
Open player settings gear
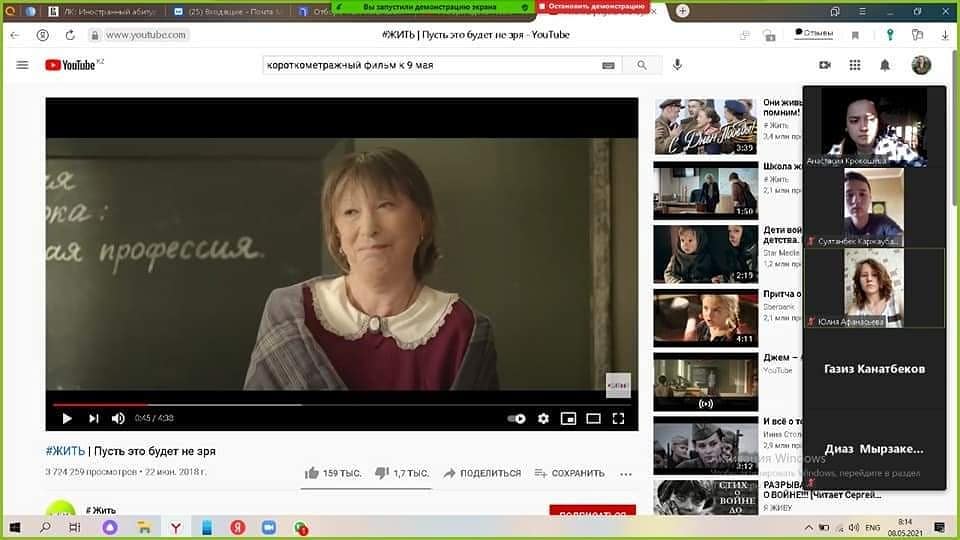(x=543, y=419)
